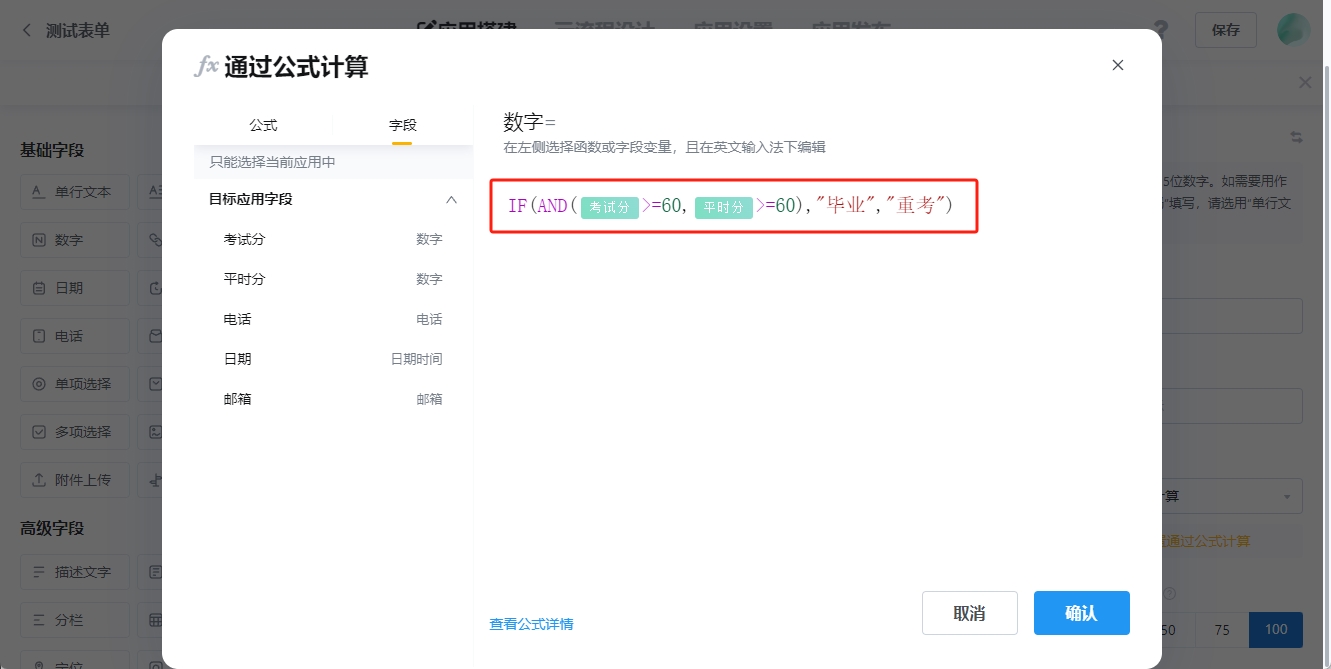The width and height of the screenshot is (1331, 669).
Task: Go back using the arrow beside 测试表单
Action: click(x=27, y=31)
